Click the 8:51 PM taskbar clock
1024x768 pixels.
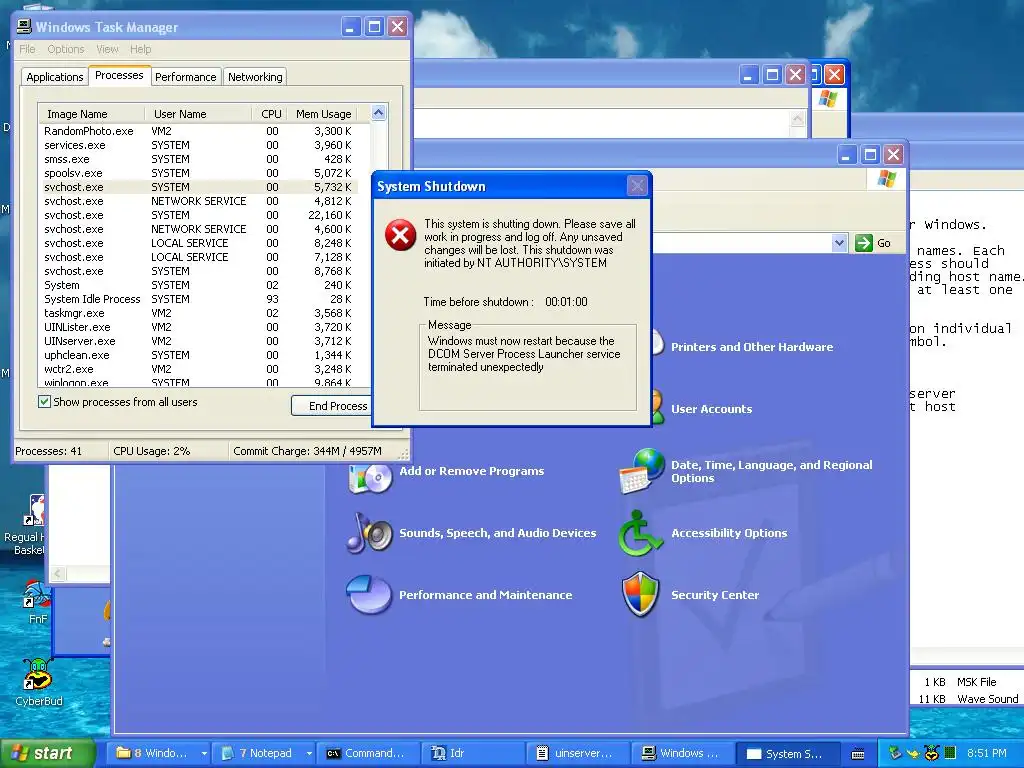[x=986, y=754]
